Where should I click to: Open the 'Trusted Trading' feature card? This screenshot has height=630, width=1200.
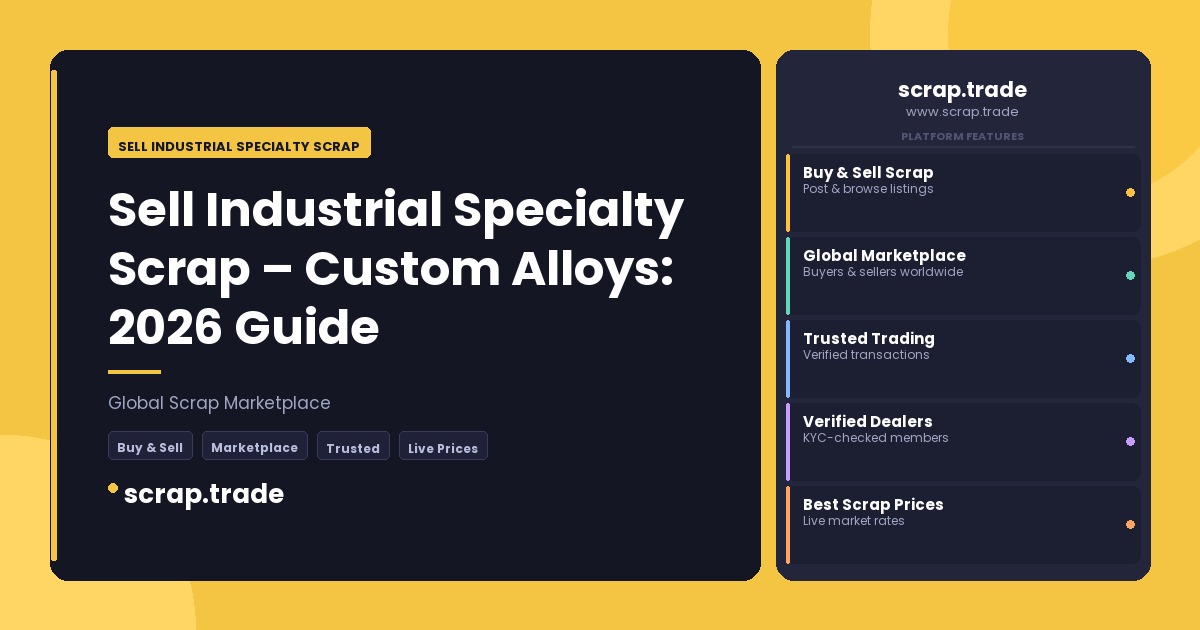(x=963, y=358)
